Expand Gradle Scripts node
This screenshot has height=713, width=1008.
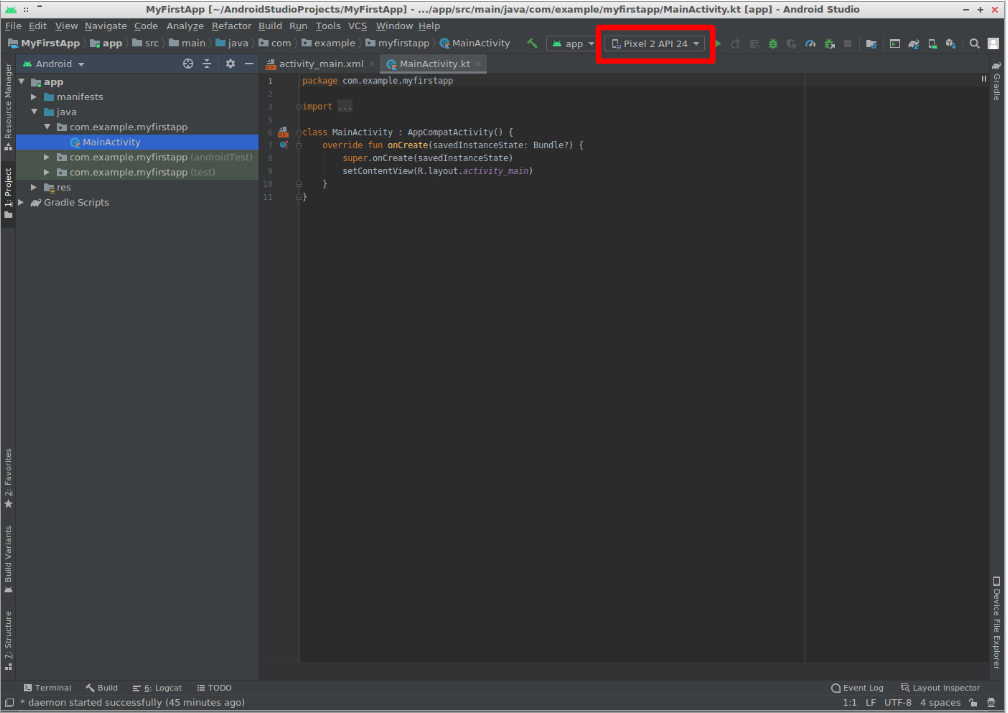[x=21, y=203]
